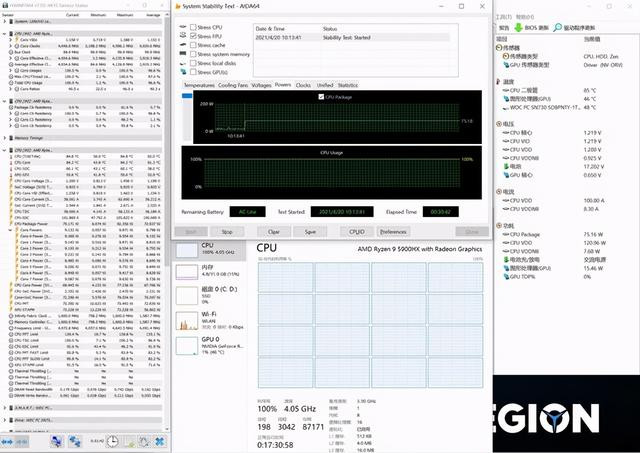Open the Voltages tab
The image size is (640, 453).
tap(261, 85)
